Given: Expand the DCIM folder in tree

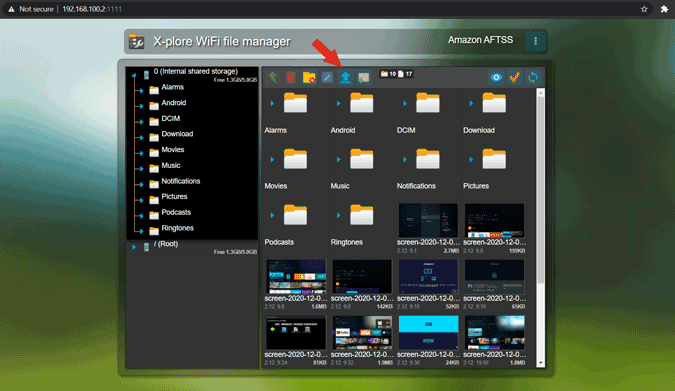Looking at the screenshot, I should (141, 122).
